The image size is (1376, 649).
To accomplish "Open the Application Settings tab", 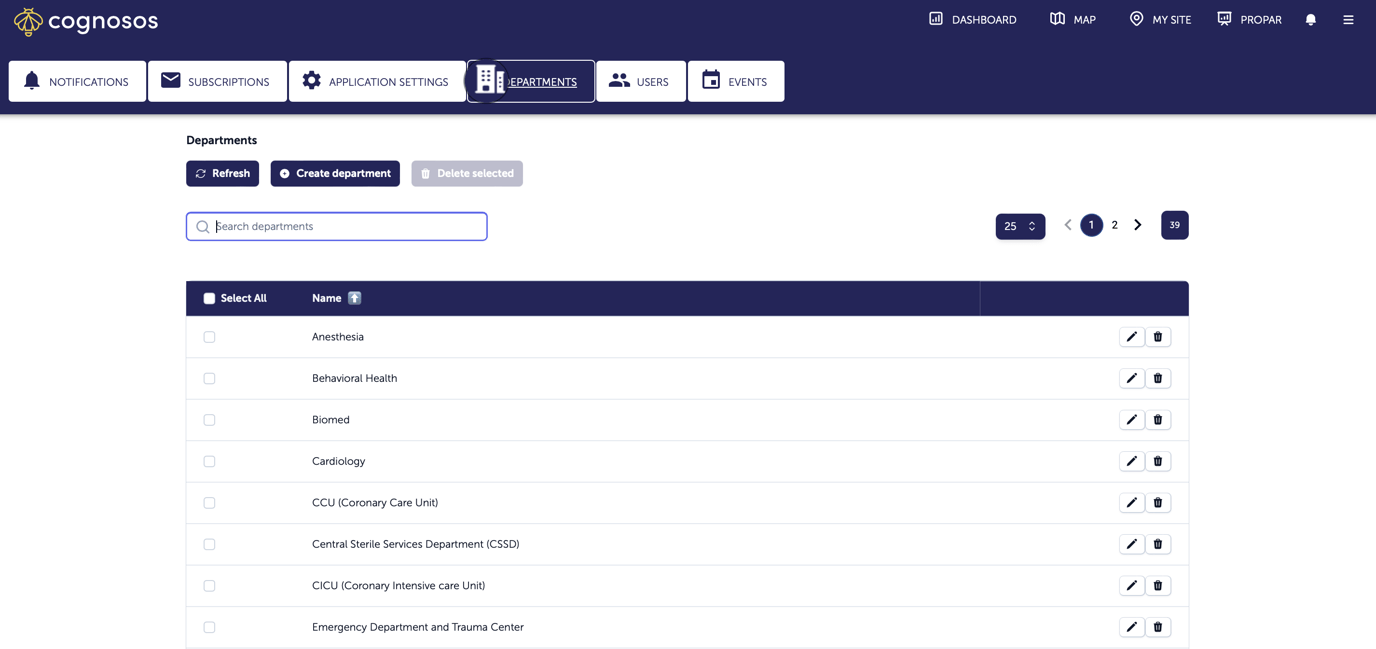I will 377,81.
